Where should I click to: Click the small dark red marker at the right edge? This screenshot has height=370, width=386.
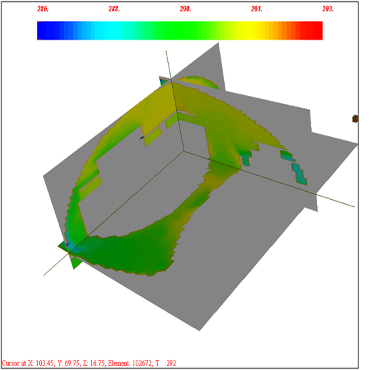click(355, 118)
